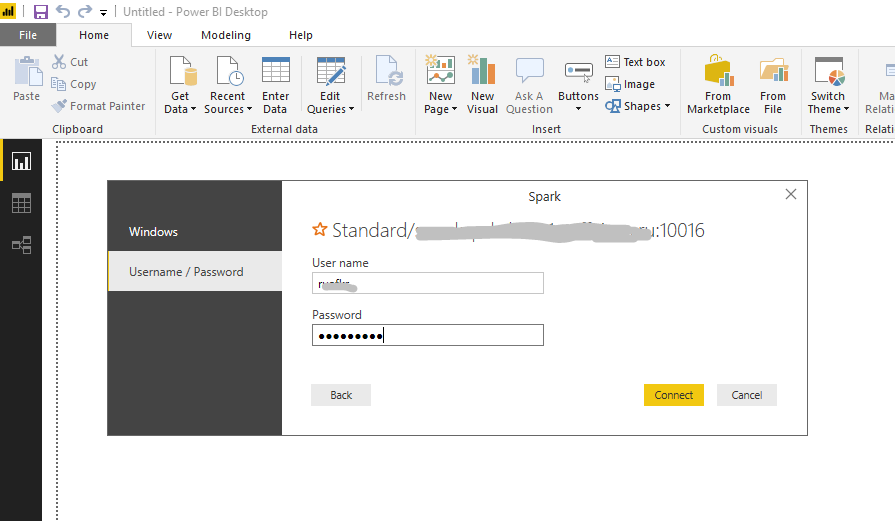Expand the Switch Theme dropdown

(828, 109)
